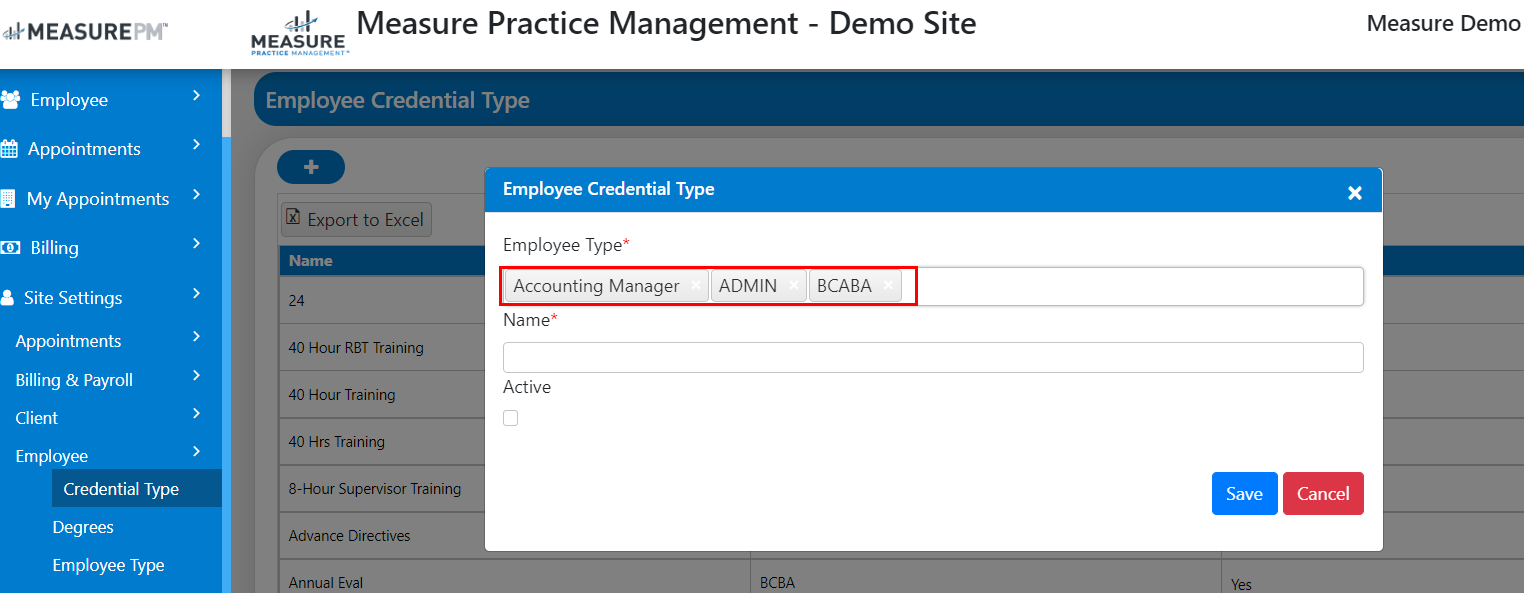
Task: Click the 40 Hour RBT Training row
Action: click(356, 348)
